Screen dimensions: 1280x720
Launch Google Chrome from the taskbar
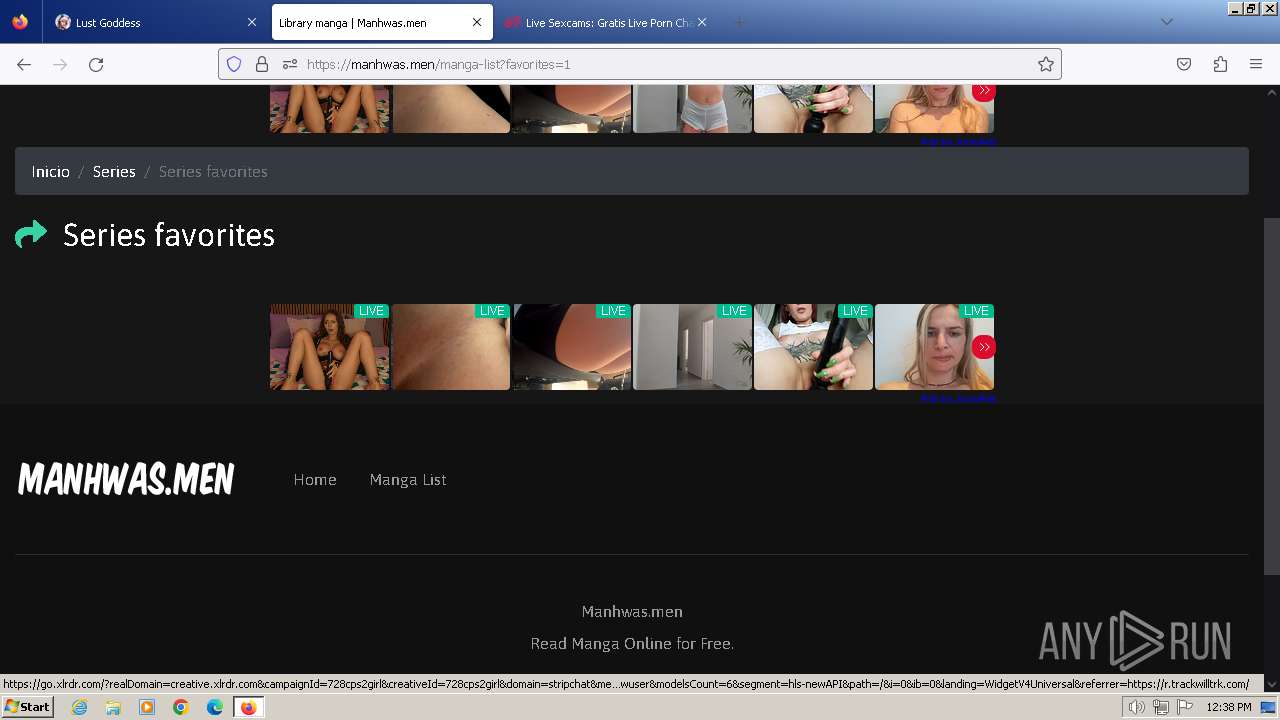click(x=181, y=707)
